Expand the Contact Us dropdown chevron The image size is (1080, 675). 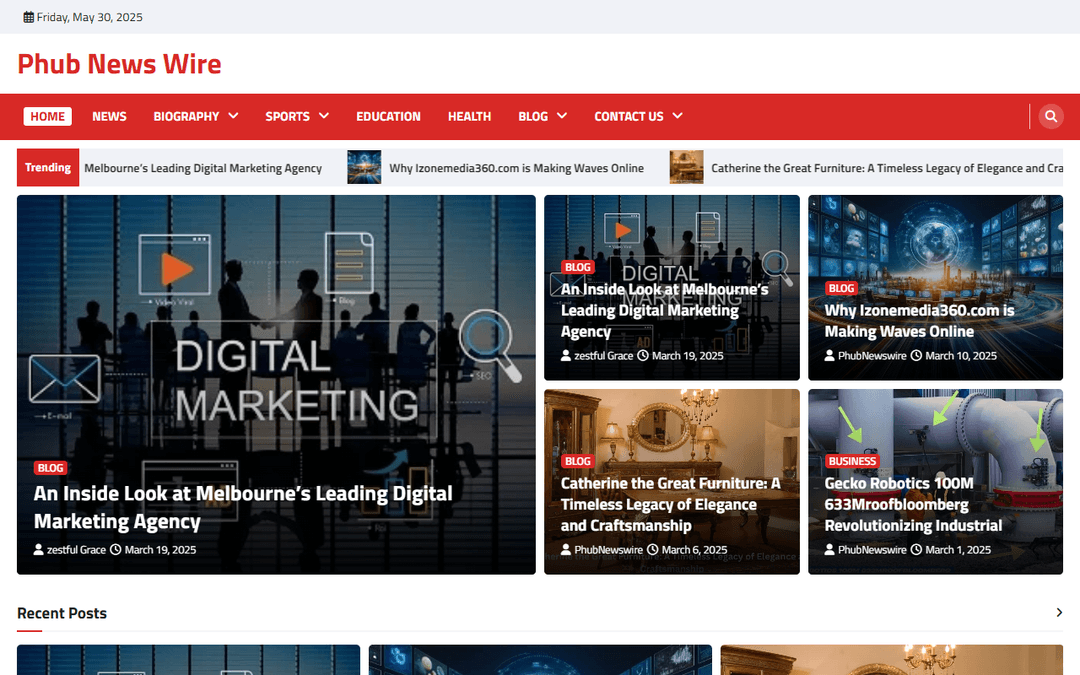(678, 116)
